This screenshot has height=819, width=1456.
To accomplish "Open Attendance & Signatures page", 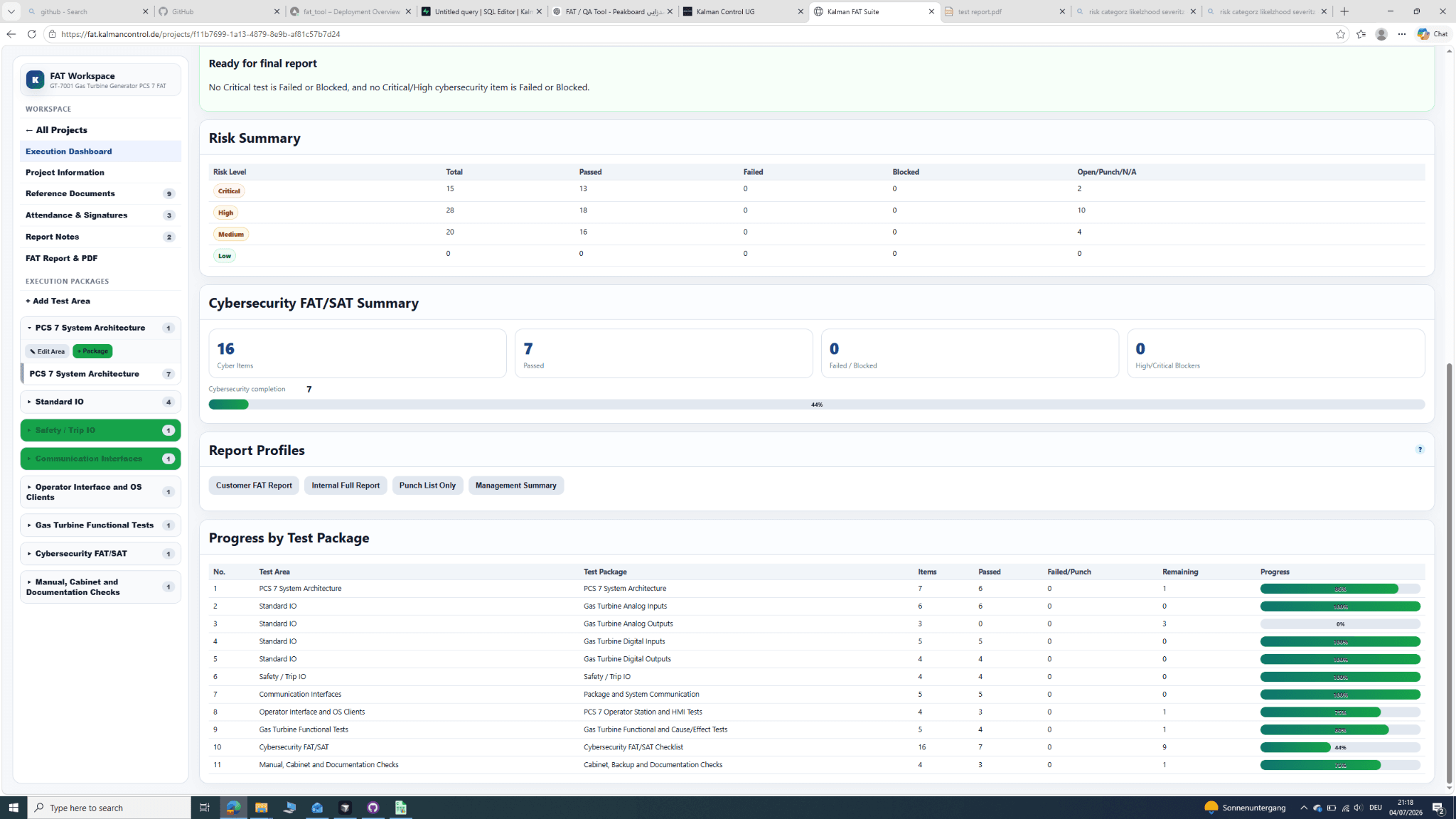I will click(x=100, y=215).
